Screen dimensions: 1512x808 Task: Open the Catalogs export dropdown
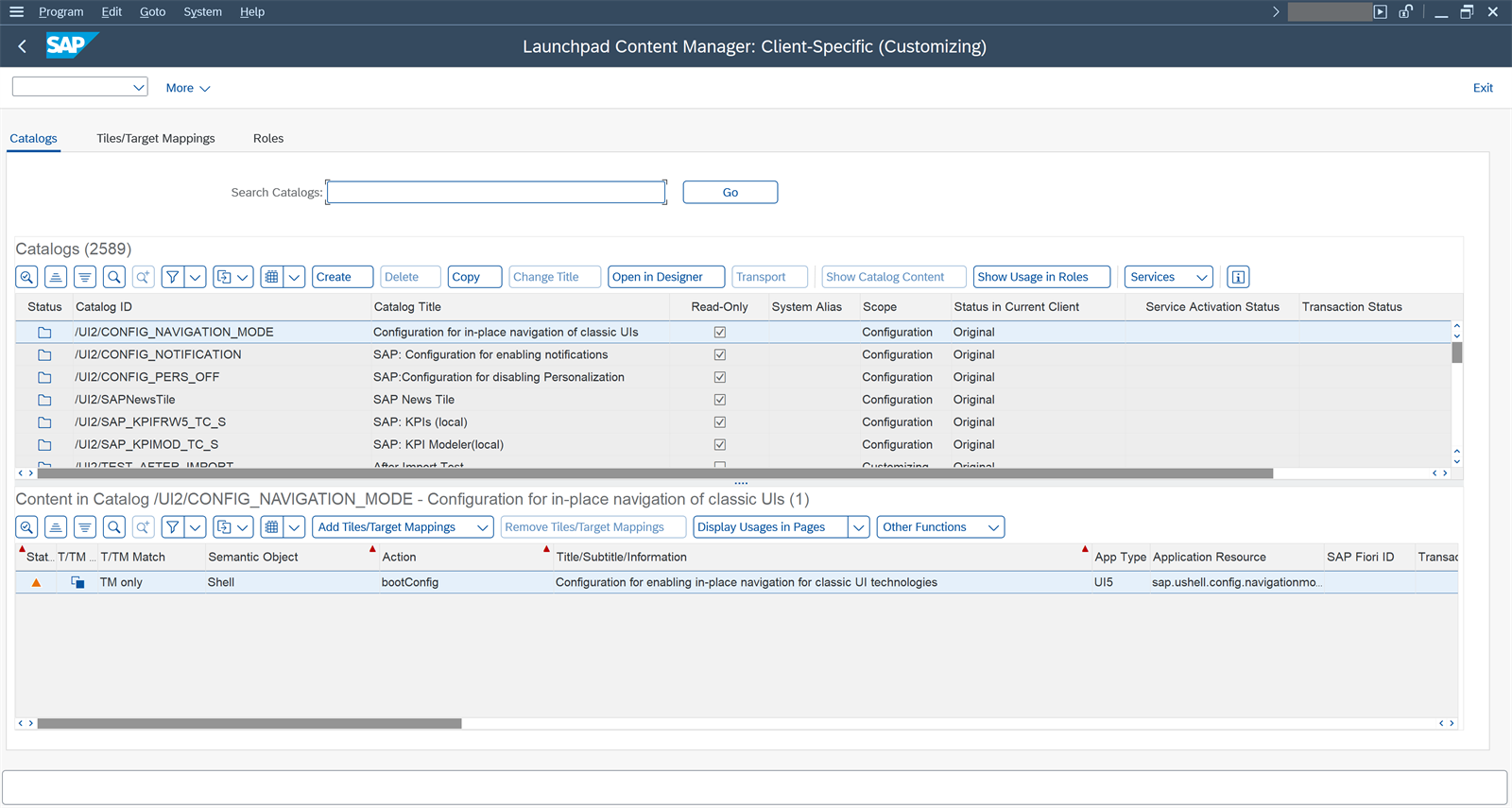tap(233, 277)
